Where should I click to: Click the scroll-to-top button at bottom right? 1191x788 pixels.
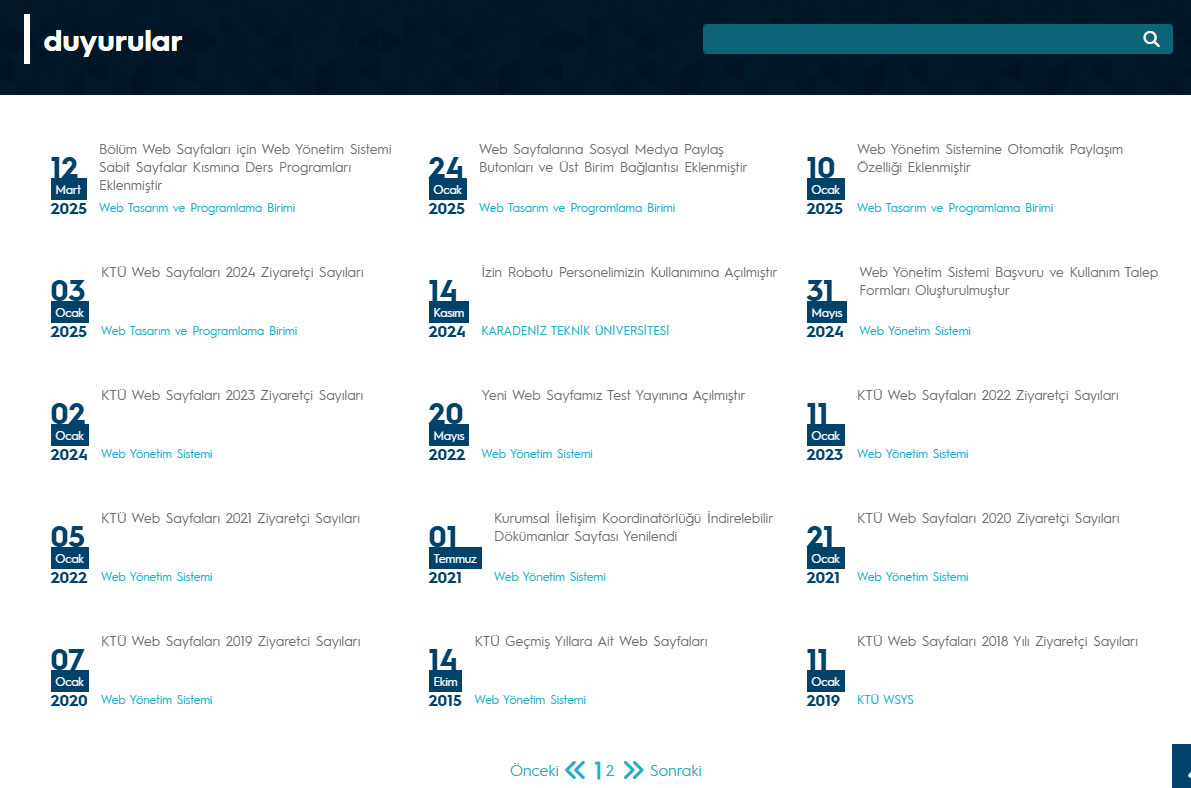[x=1182, y=767]
